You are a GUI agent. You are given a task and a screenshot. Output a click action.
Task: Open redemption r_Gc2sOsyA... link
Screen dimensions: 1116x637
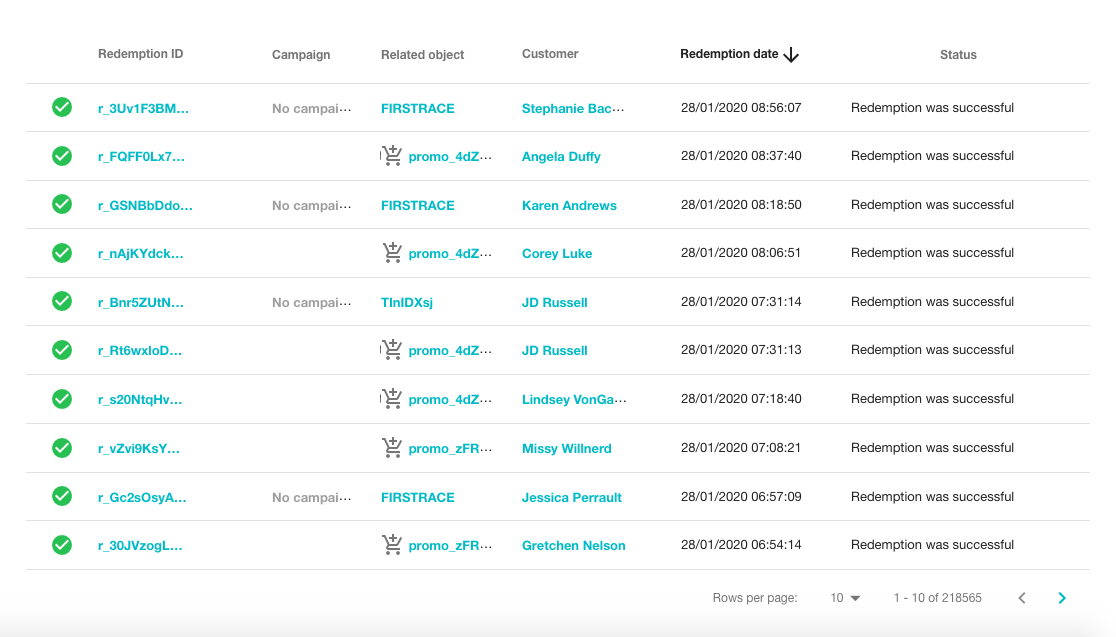click(142, 498)
